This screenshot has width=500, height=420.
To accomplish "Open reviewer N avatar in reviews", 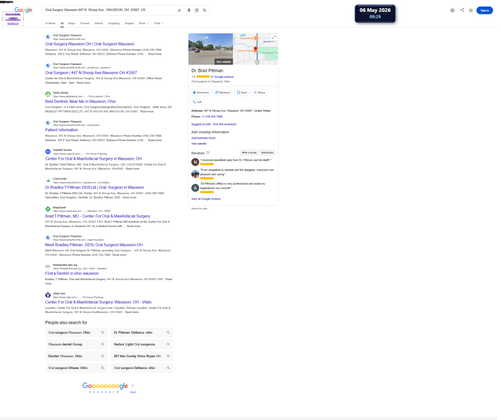I will coord(195,162).
